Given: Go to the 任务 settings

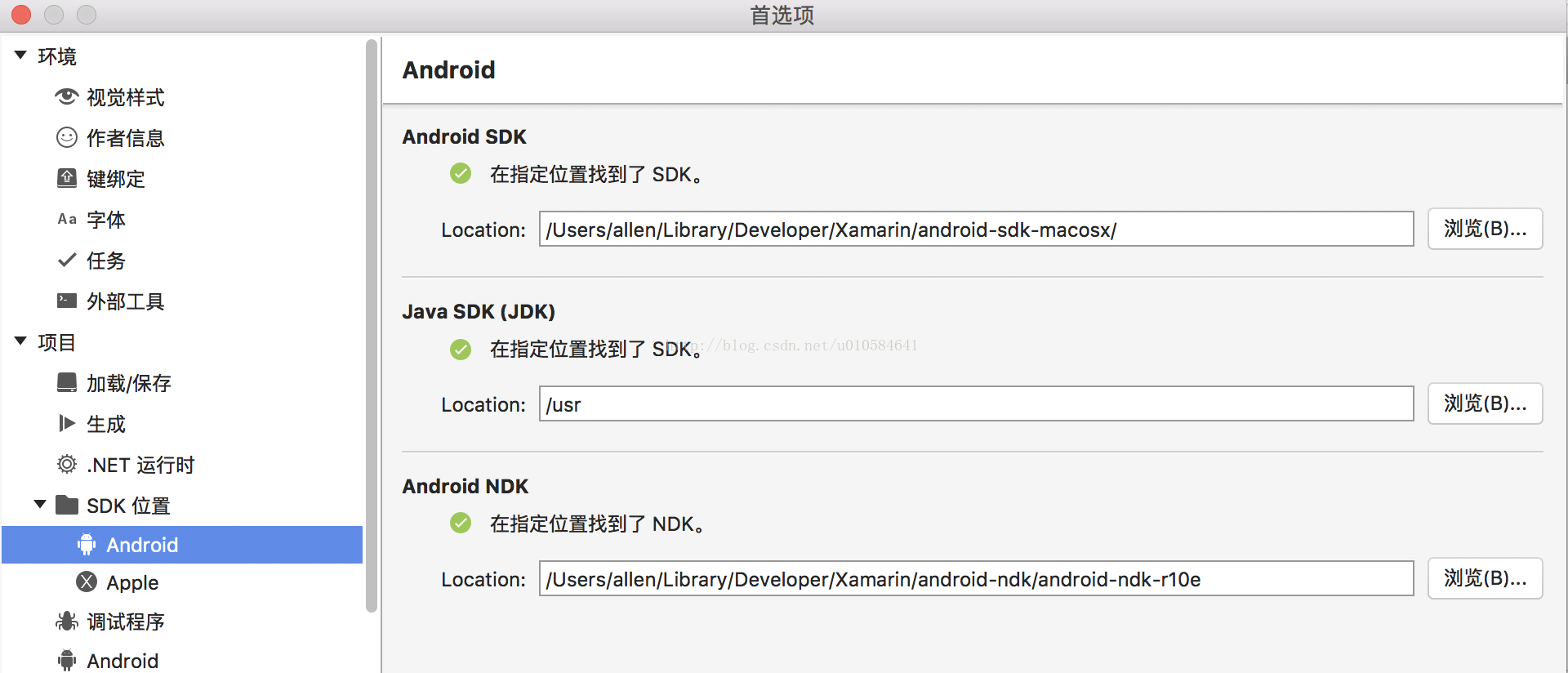Looking at the screenshot, I should (x=106, y=261).
